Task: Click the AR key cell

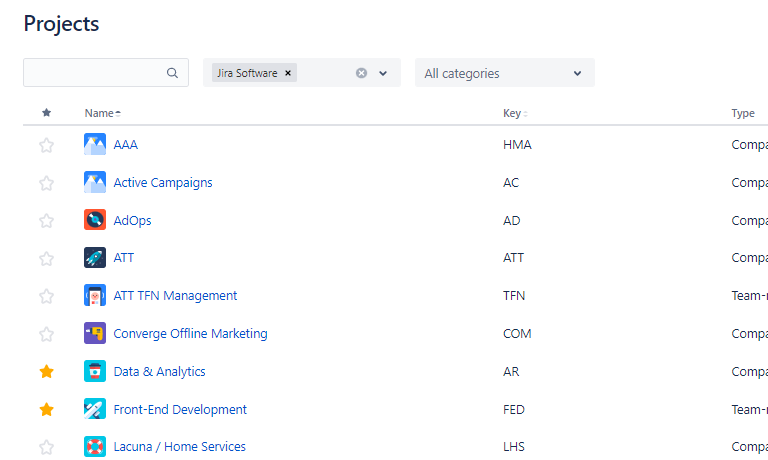Action: (511, 371)
